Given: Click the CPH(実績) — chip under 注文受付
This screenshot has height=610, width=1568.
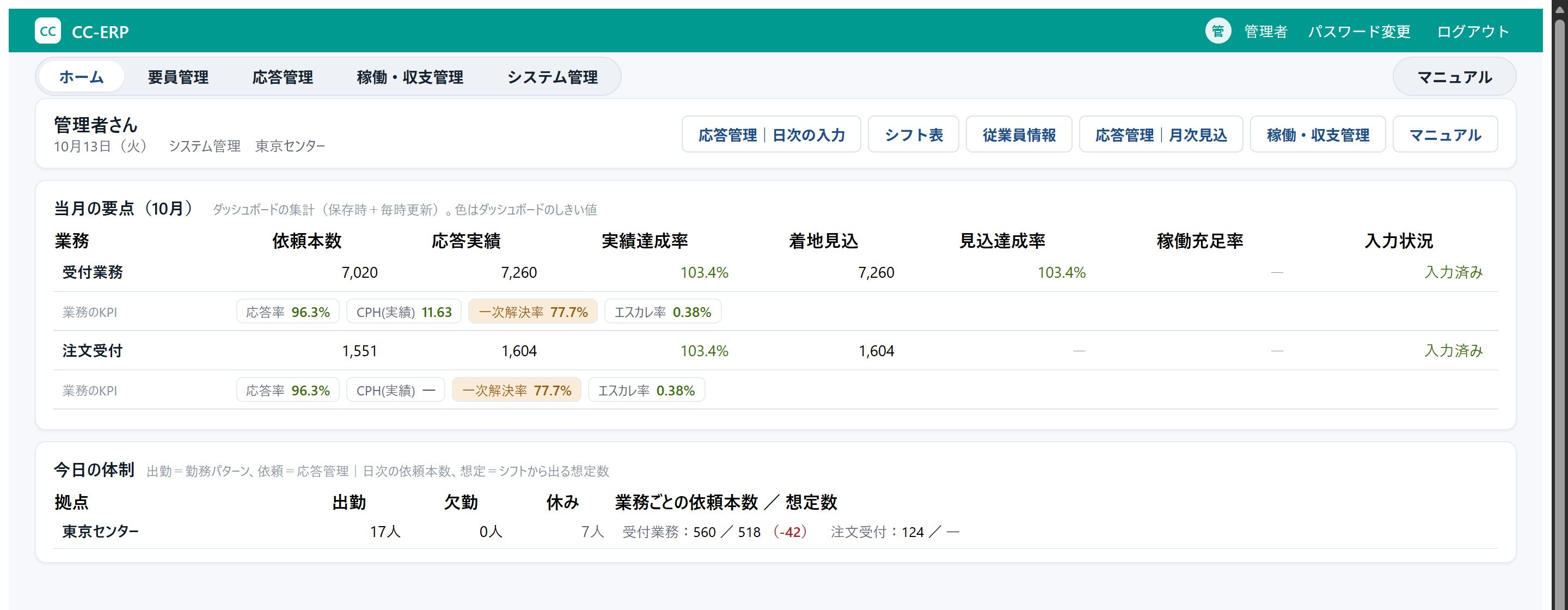Looking at the screenshot, I should [x=396, y=390].
